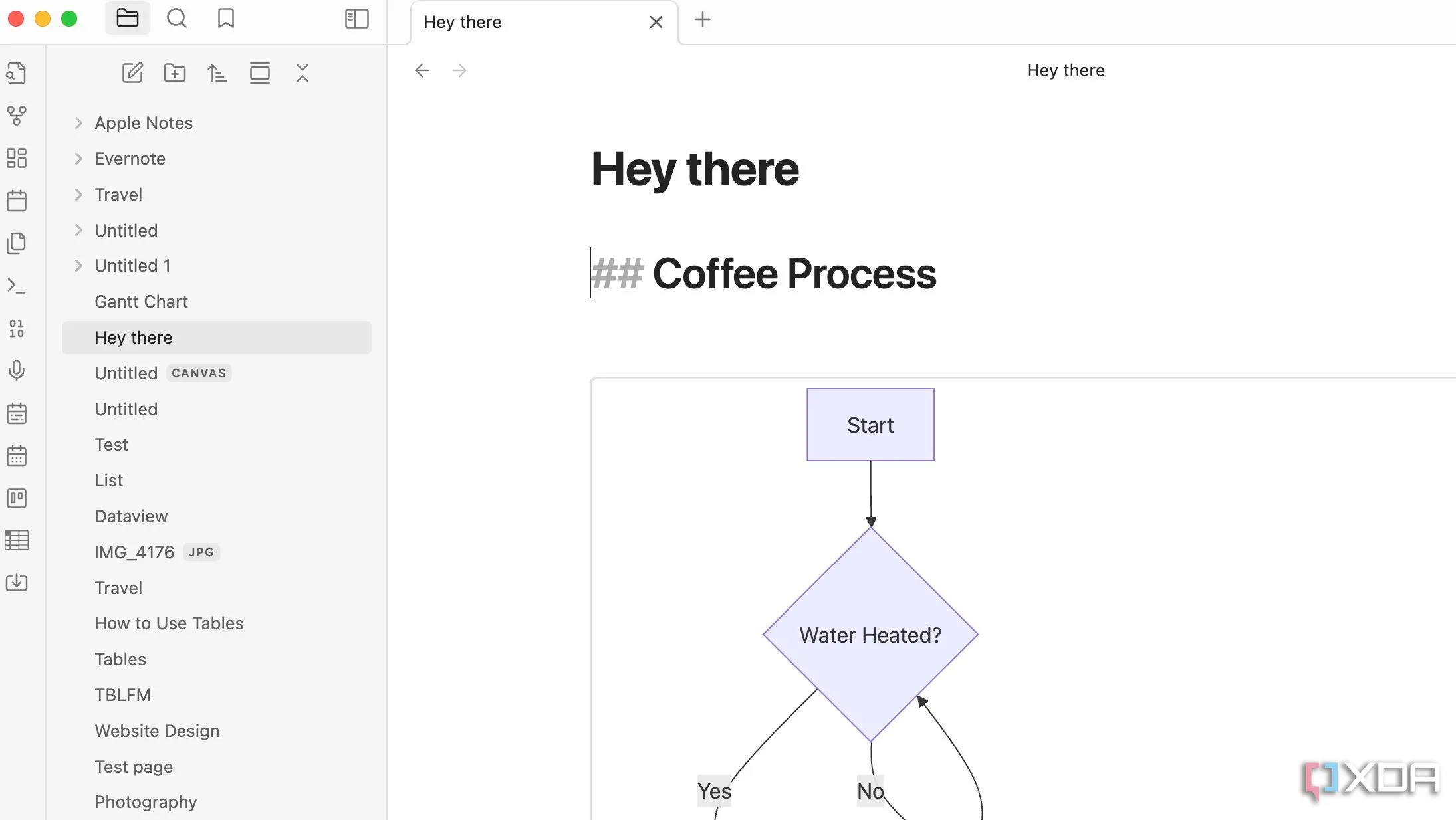Image resolution: width=1456 pixels, height=820 pixels.
Task: Open the file explorer folder icon
Action: (127, 19)
